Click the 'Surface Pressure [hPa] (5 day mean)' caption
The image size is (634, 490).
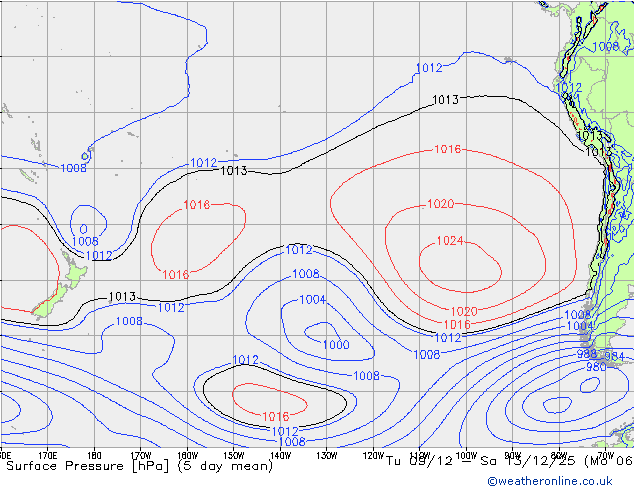click(x=140, y=466)
